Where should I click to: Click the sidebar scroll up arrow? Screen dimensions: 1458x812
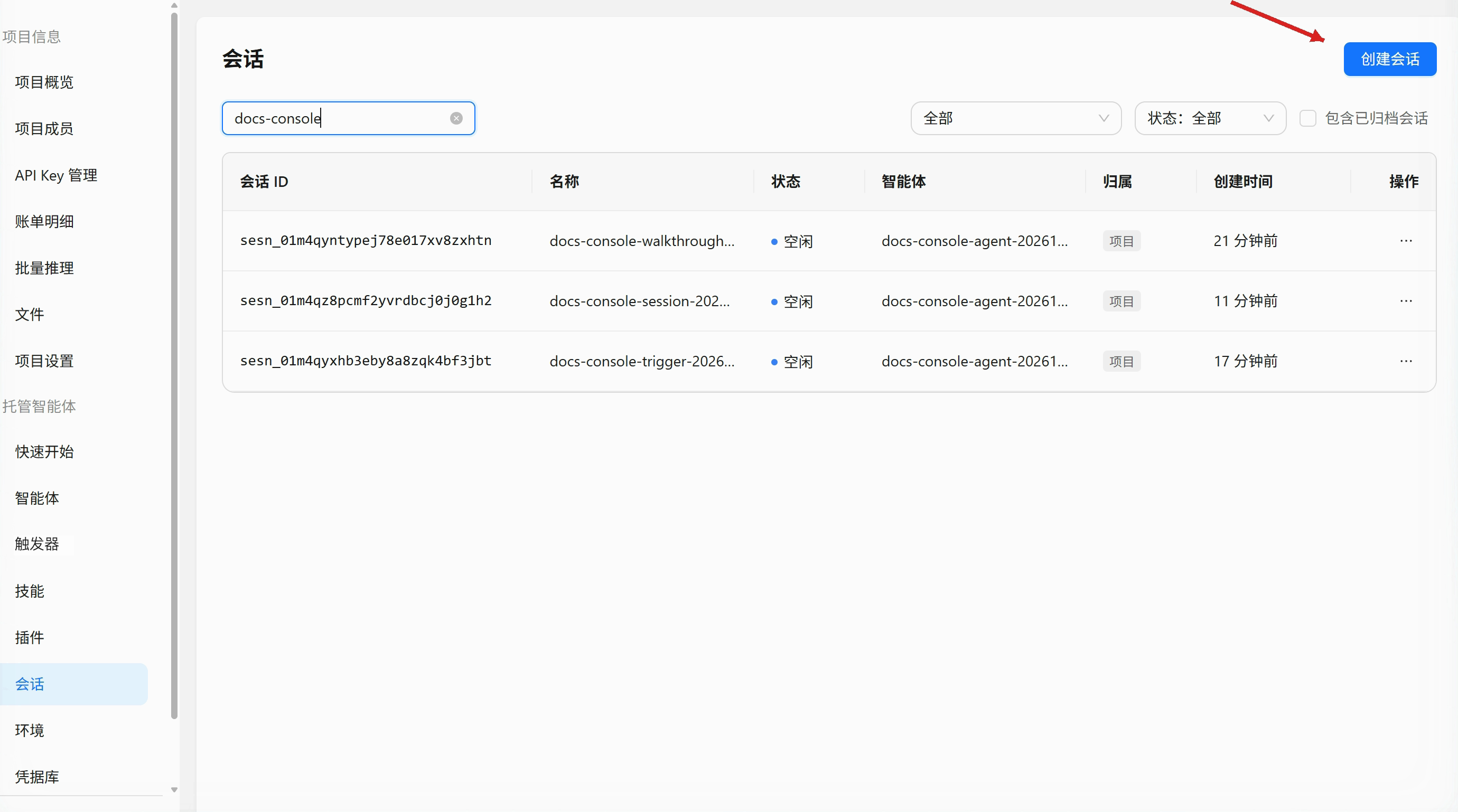tap(174, 6)
